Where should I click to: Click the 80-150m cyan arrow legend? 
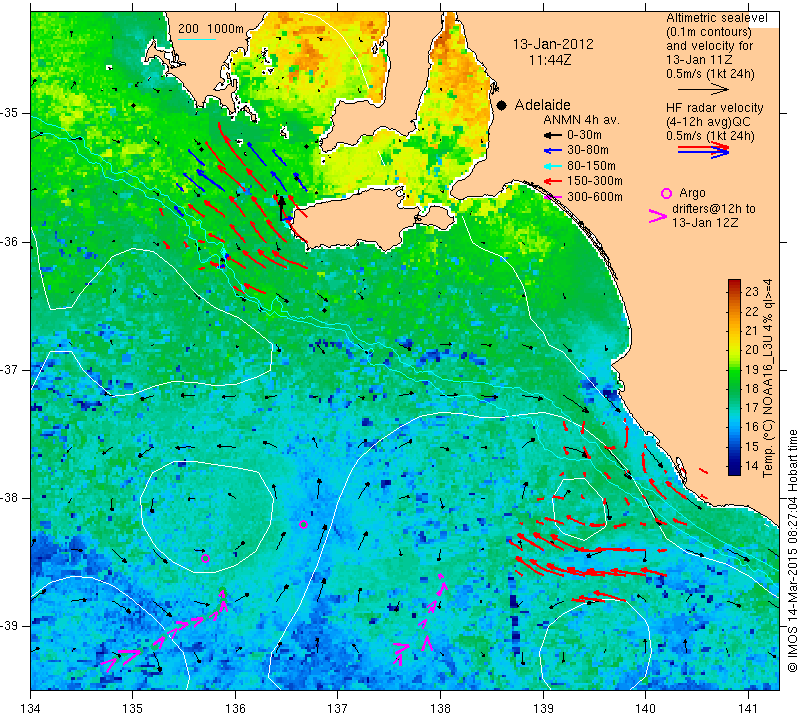pos(552,166)
